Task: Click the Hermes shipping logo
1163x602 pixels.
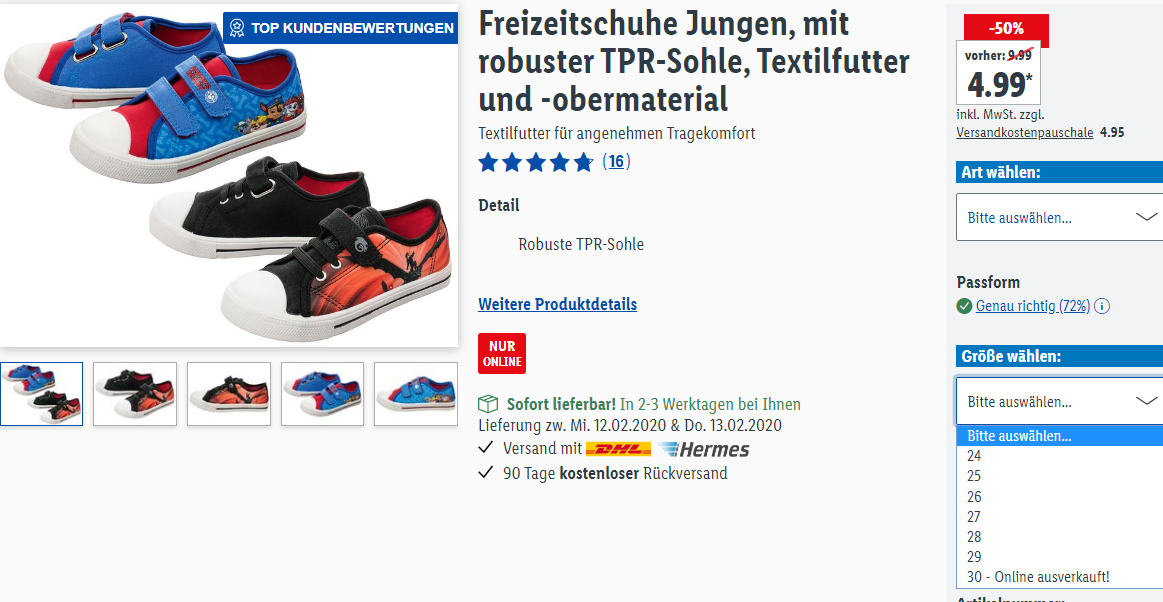Action: click(x=703, y=449)
